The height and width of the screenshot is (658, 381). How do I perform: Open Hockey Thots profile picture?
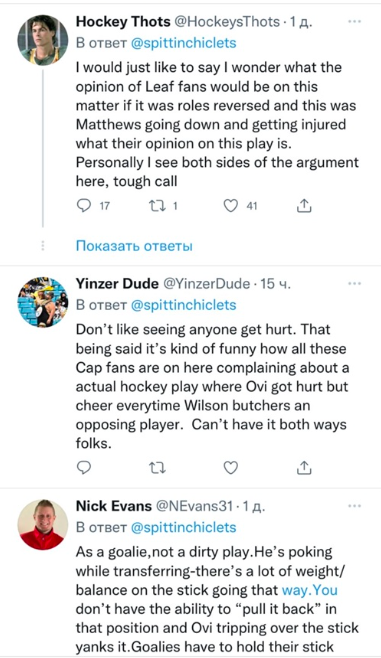tap(42, 40)
